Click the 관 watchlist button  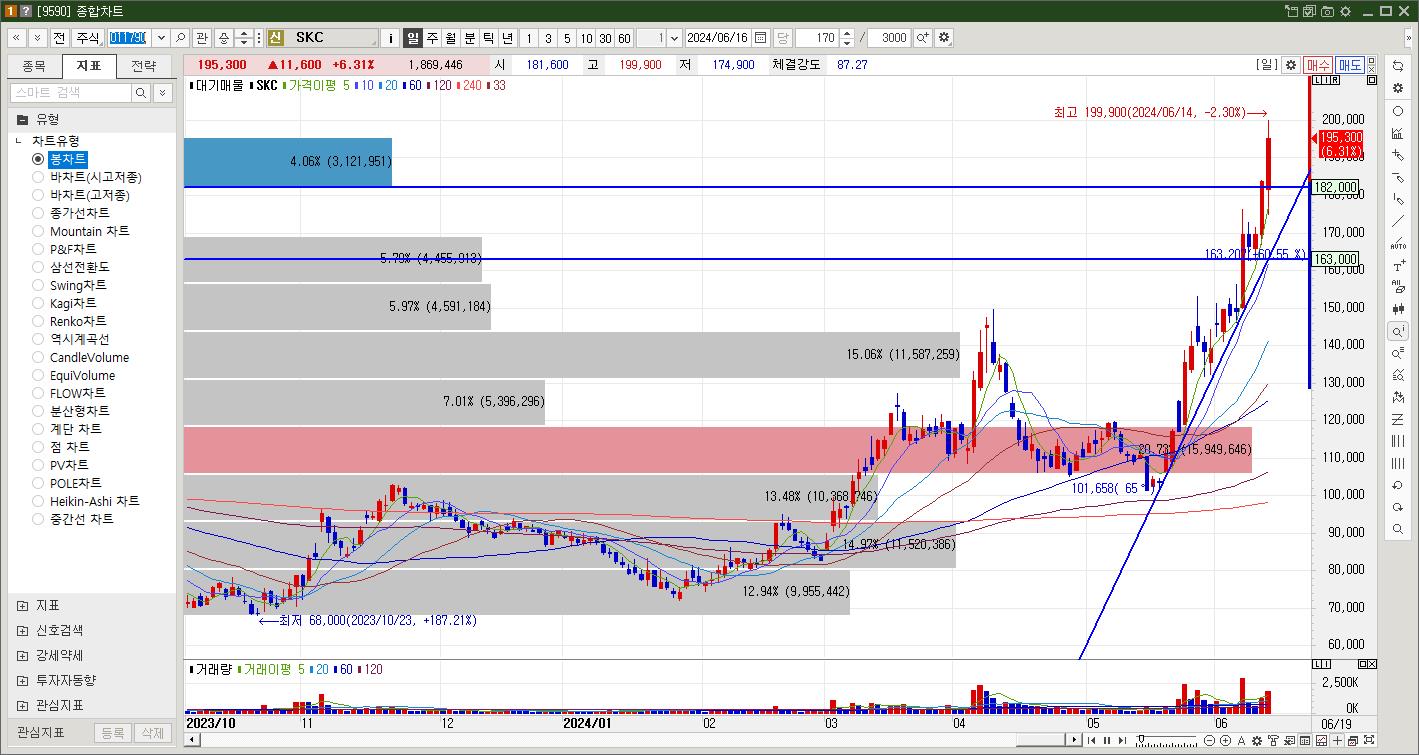[x=201, y=38]
